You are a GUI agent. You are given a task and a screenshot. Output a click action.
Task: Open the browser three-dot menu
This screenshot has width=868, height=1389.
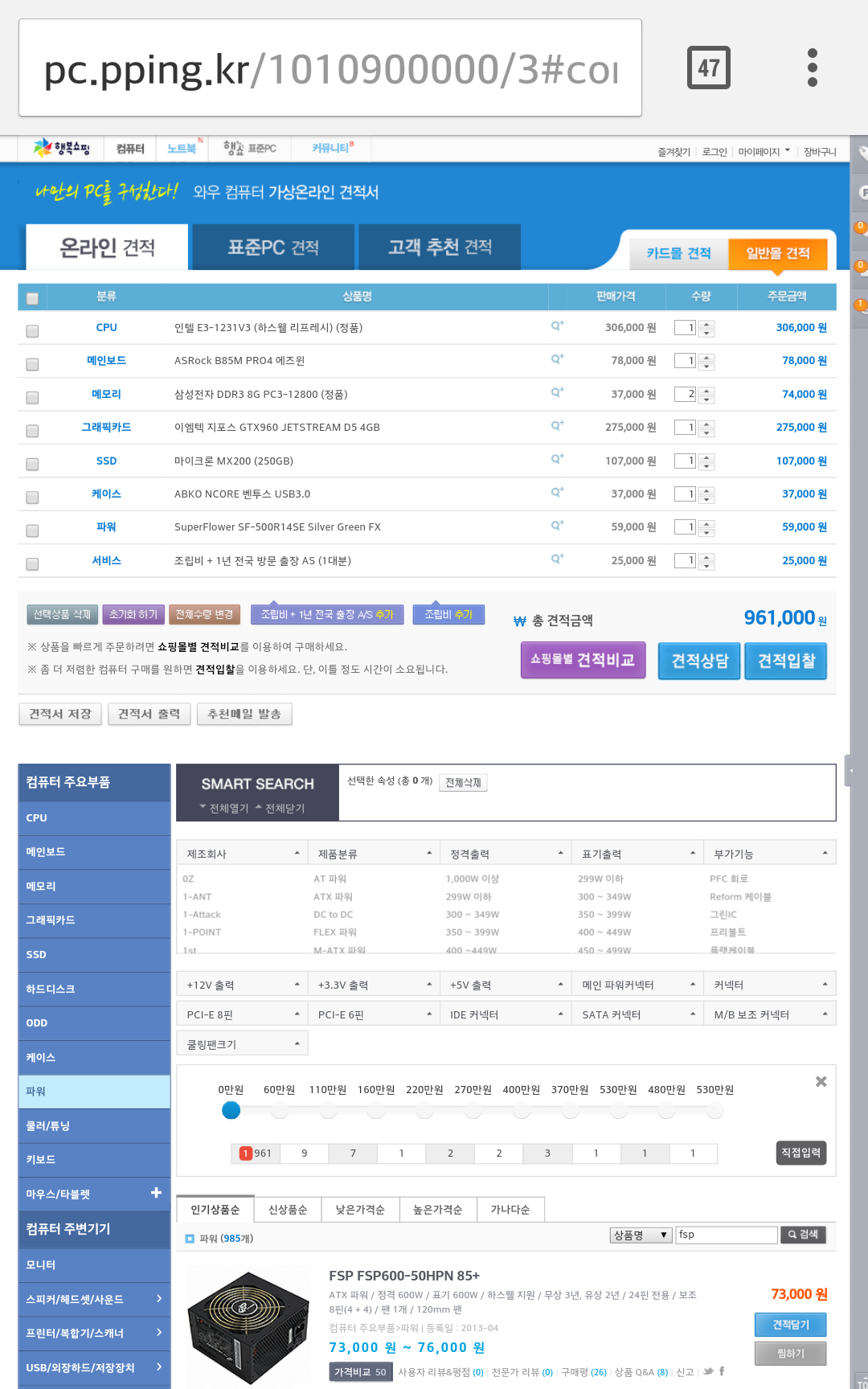pos(812,68)
